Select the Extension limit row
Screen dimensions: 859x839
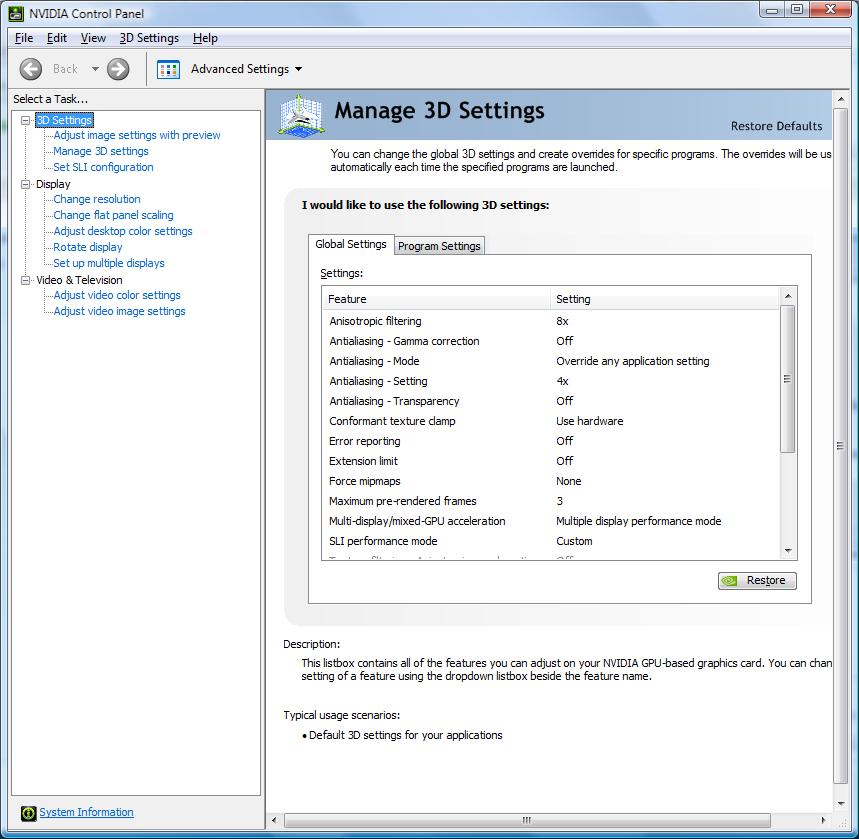coord(551,461)
